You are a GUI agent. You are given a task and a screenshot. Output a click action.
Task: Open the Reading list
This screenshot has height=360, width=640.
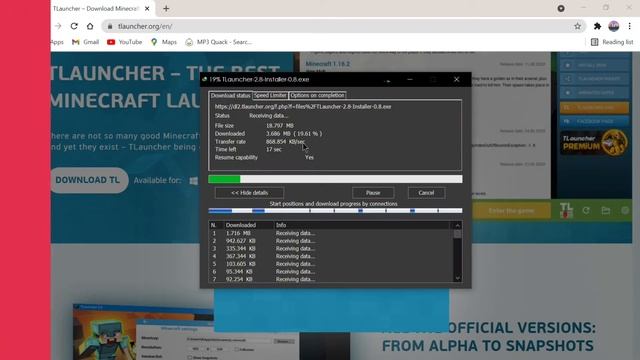point(612,42)
